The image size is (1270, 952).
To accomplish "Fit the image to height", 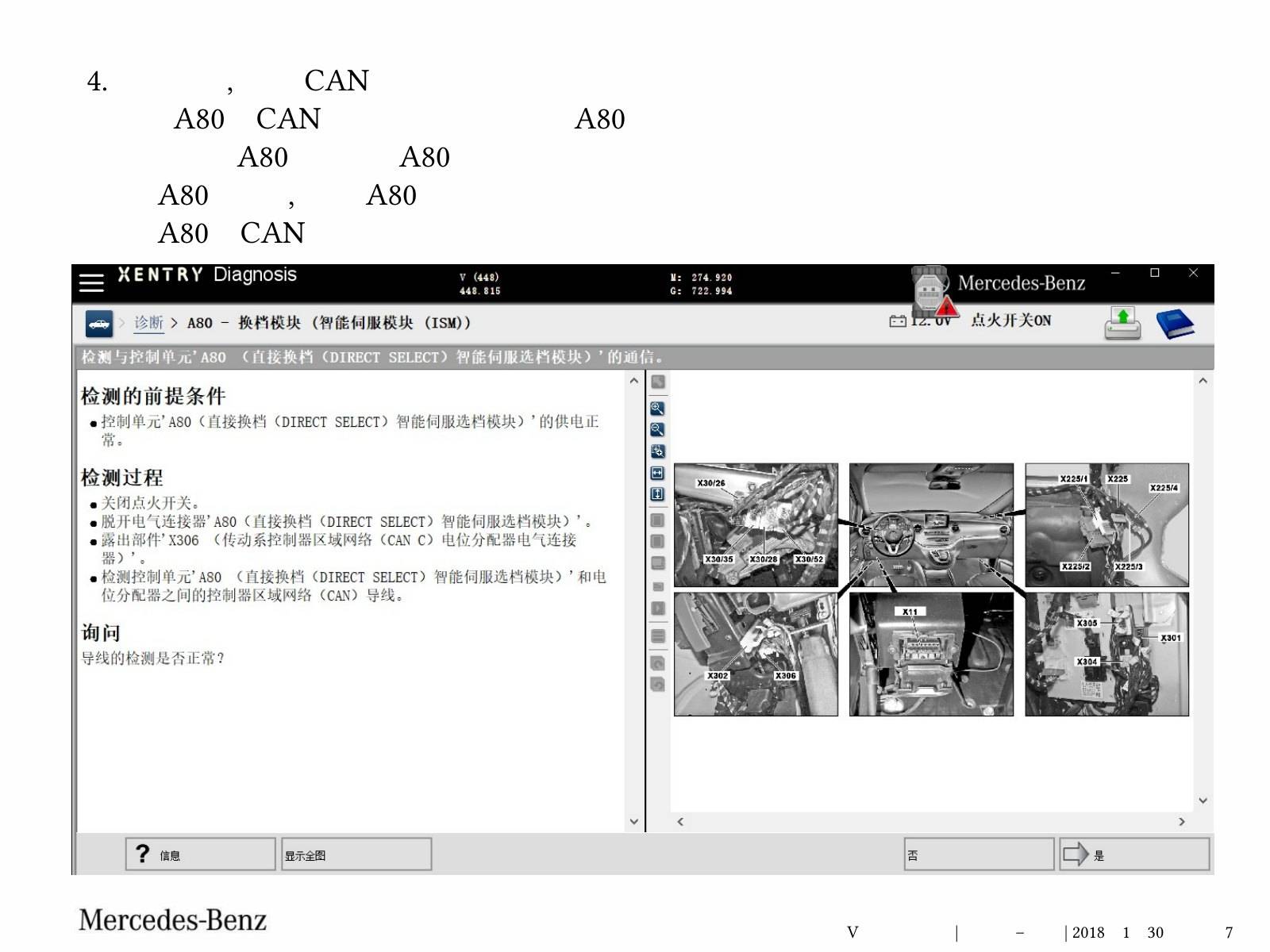I will pyautogui.click(x=657, y=494).
